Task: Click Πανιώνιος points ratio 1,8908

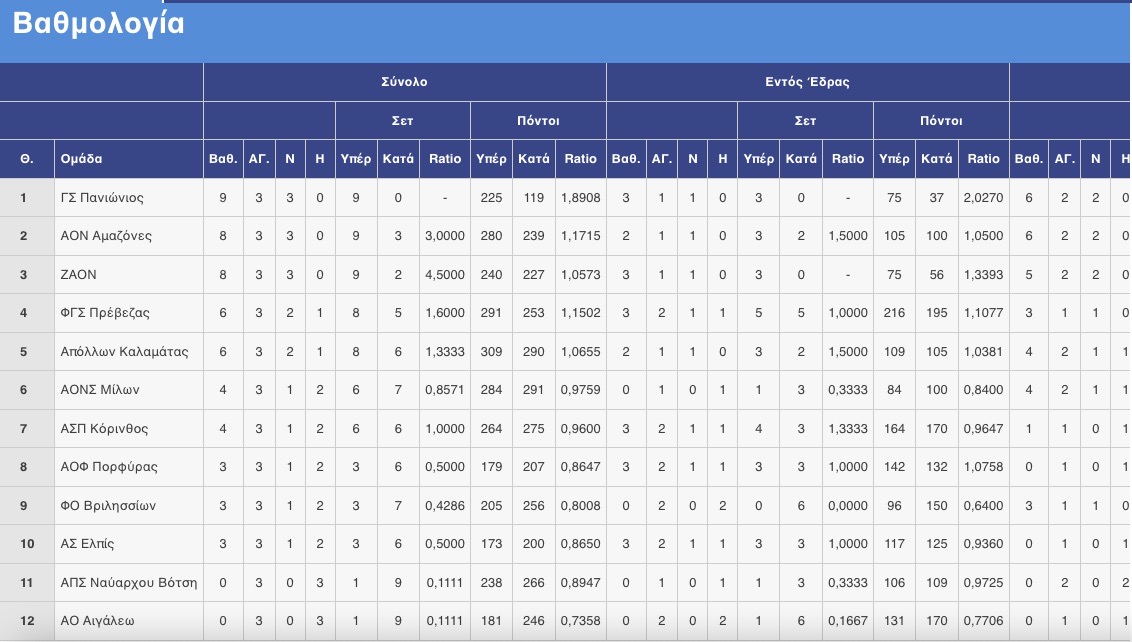Action: pos(580,198)
